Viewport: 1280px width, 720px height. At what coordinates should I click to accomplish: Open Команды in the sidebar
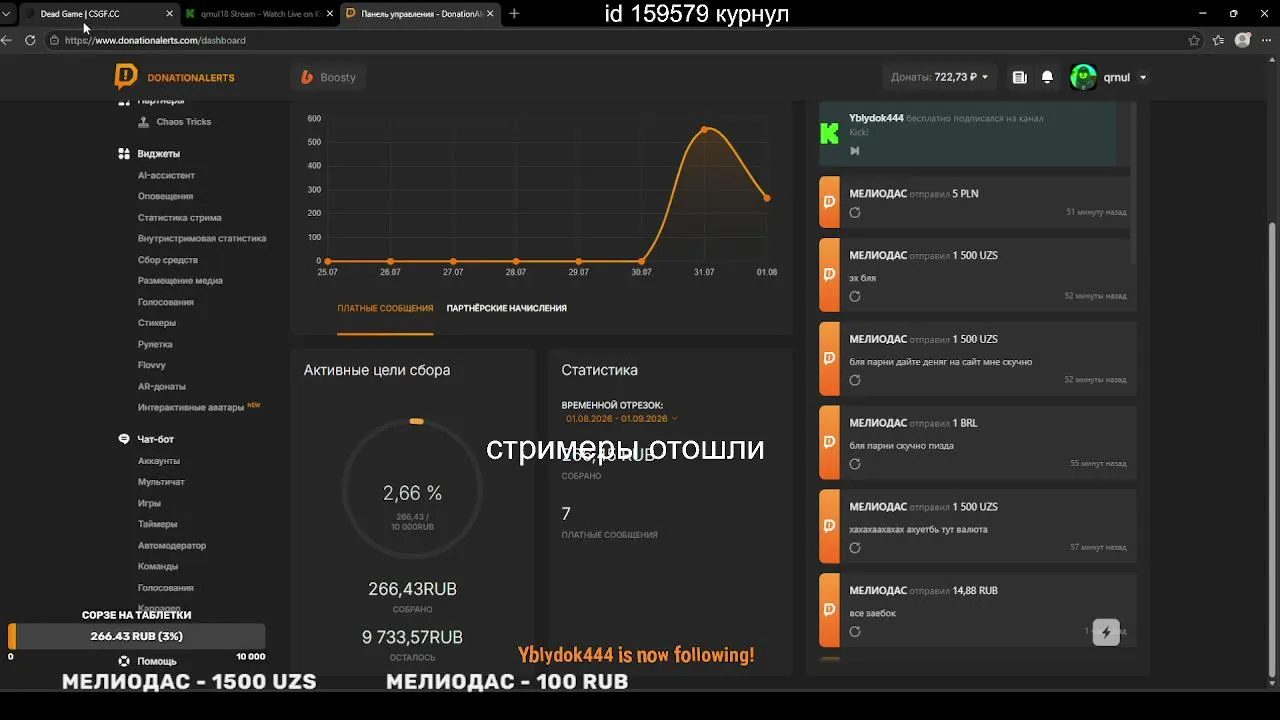pyautogui.click(x=158, y=567)
